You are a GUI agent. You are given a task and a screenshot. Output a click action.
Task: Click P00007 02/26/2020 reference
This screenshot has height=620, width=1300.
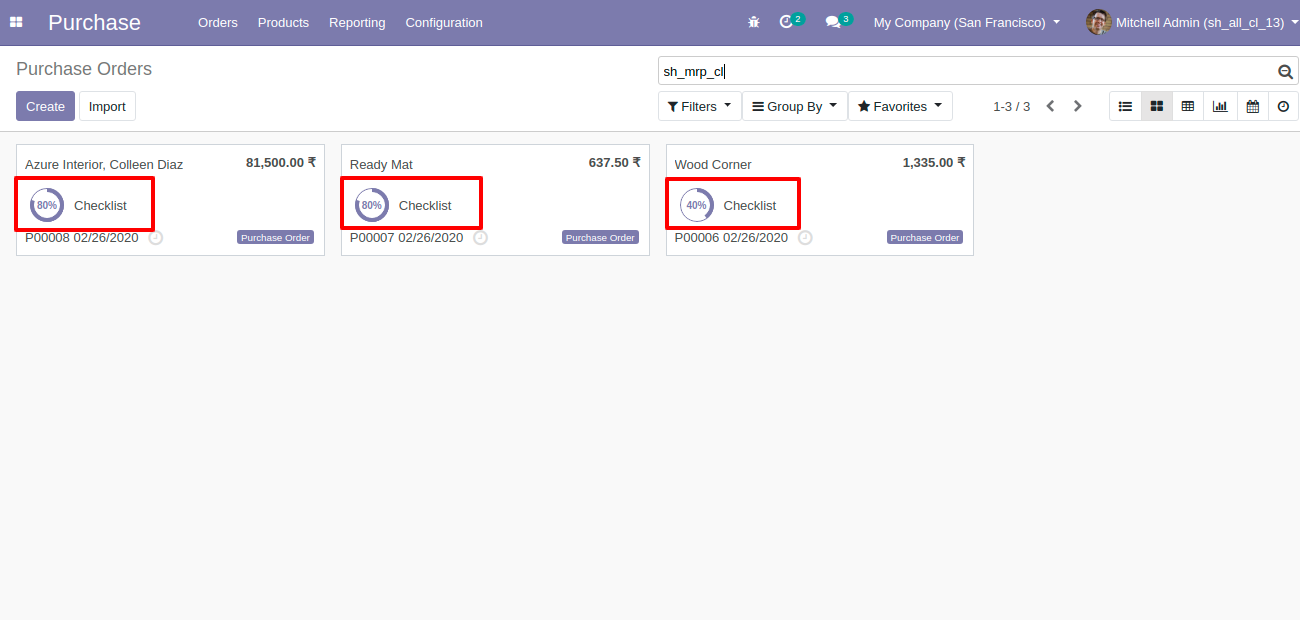pos(407,238)
